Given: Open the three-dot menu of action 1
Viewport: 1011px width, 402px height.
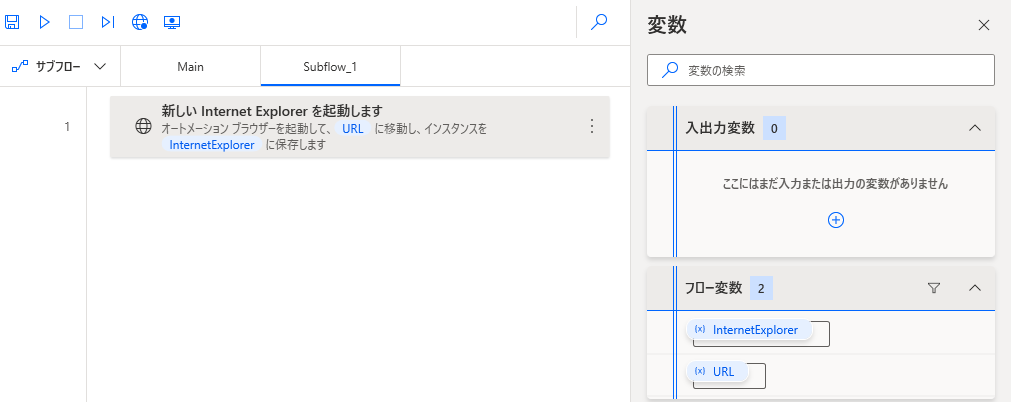Looking at the screenshot, I should coord(592,126).
